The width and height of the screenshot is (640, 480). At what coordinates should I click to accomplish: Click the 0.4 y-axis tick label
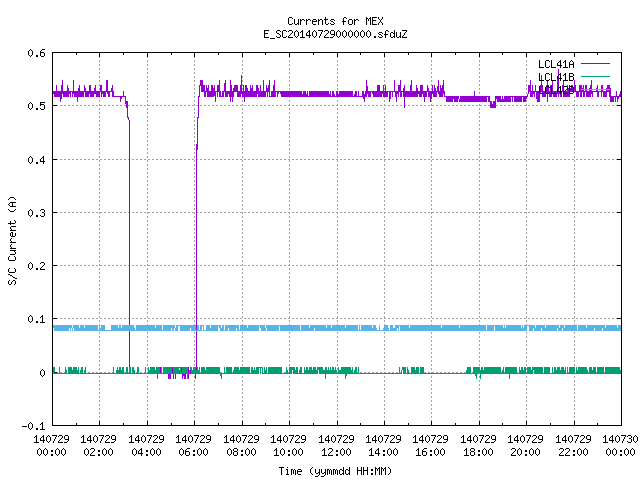[x=37, y=160]
